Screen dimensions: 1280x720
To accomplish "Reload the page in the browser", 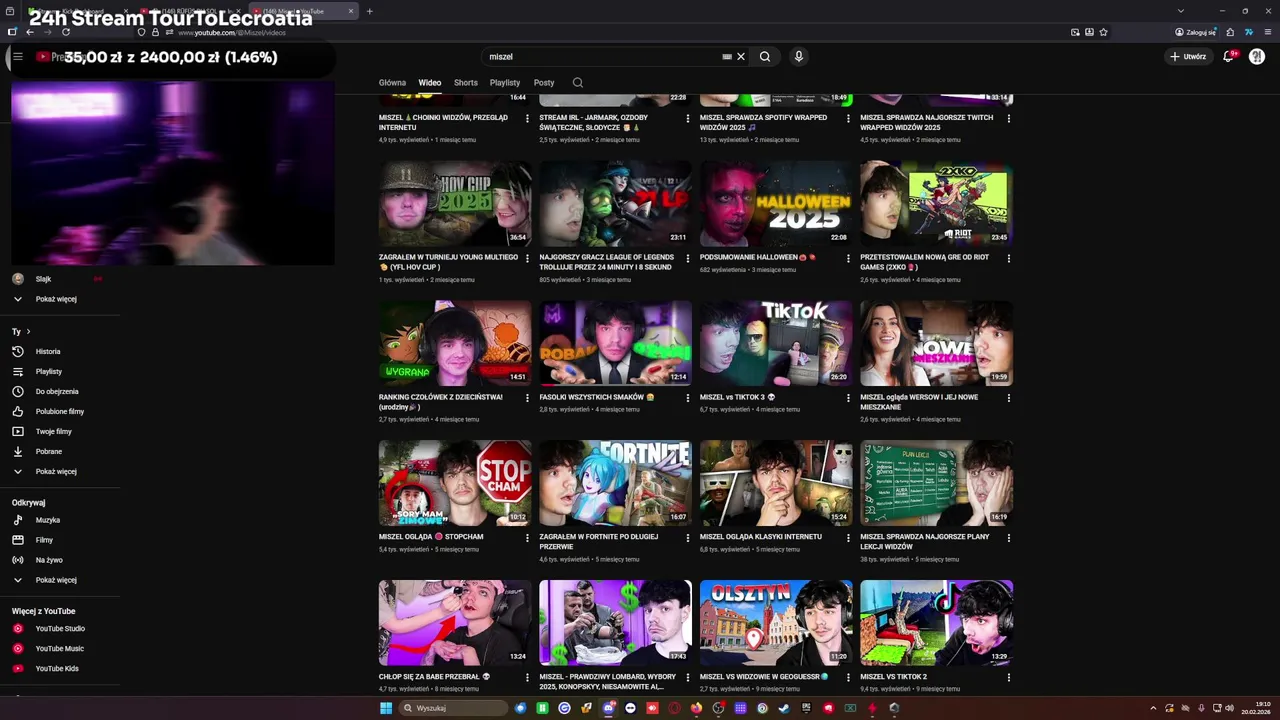I will 66,32.
